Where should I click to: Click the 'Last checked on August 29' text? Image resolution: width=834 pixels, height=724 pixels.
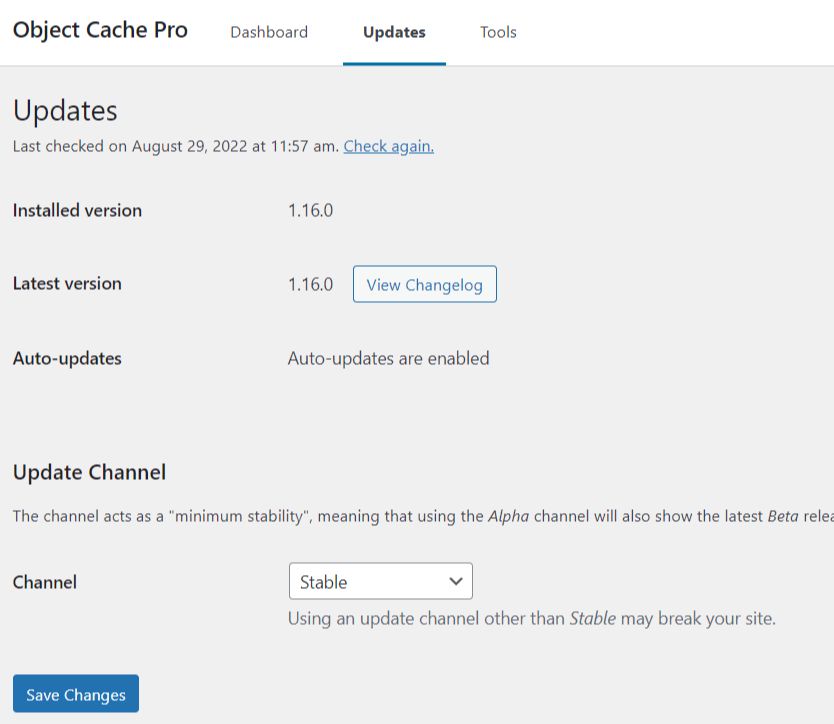click(175, 146)
